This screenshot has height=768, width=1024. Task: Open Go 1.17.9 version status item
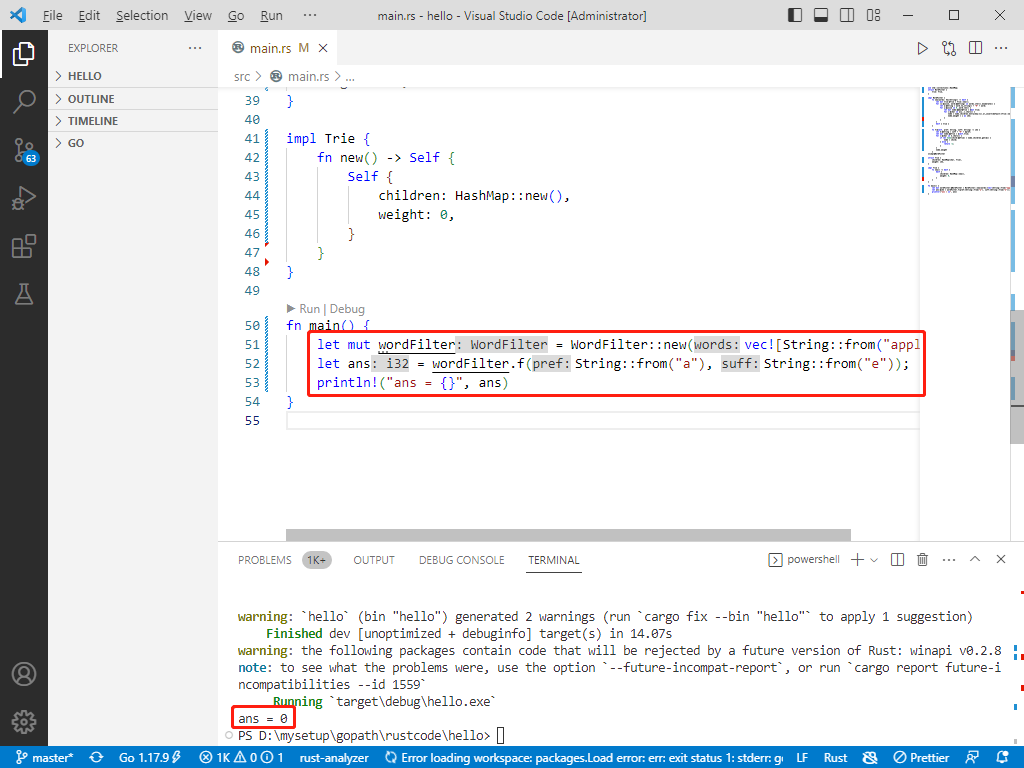click(x=150, y=758)
